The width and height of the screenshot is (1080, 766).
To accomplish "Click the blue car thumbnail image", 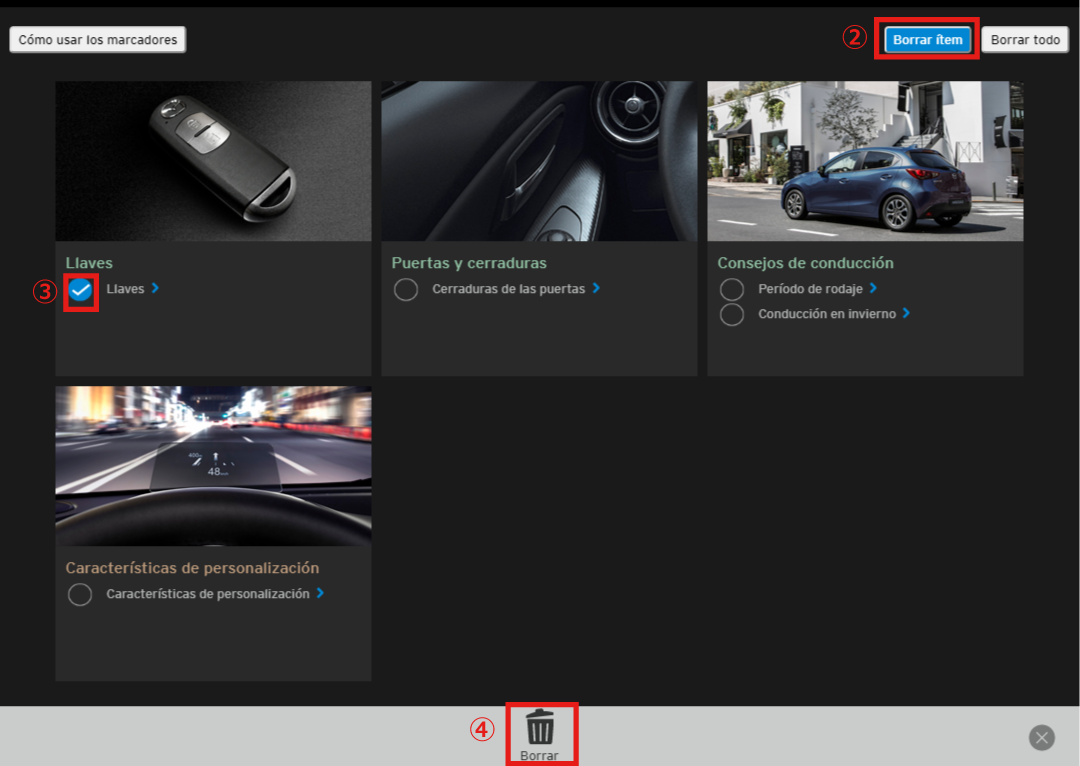I will click(865, 161).
